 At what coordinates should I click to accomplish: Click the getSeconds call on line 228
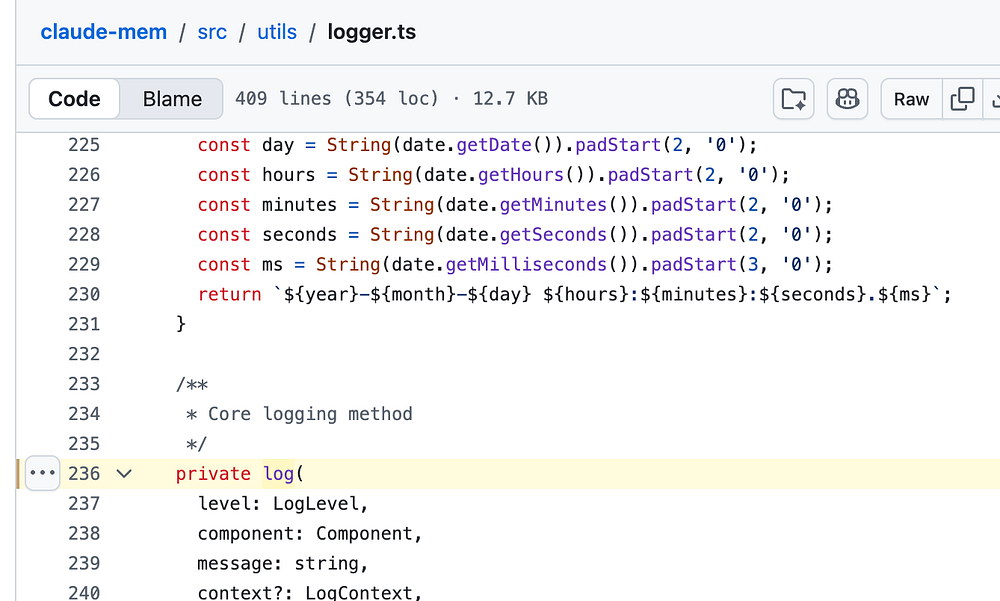(553, 235)
